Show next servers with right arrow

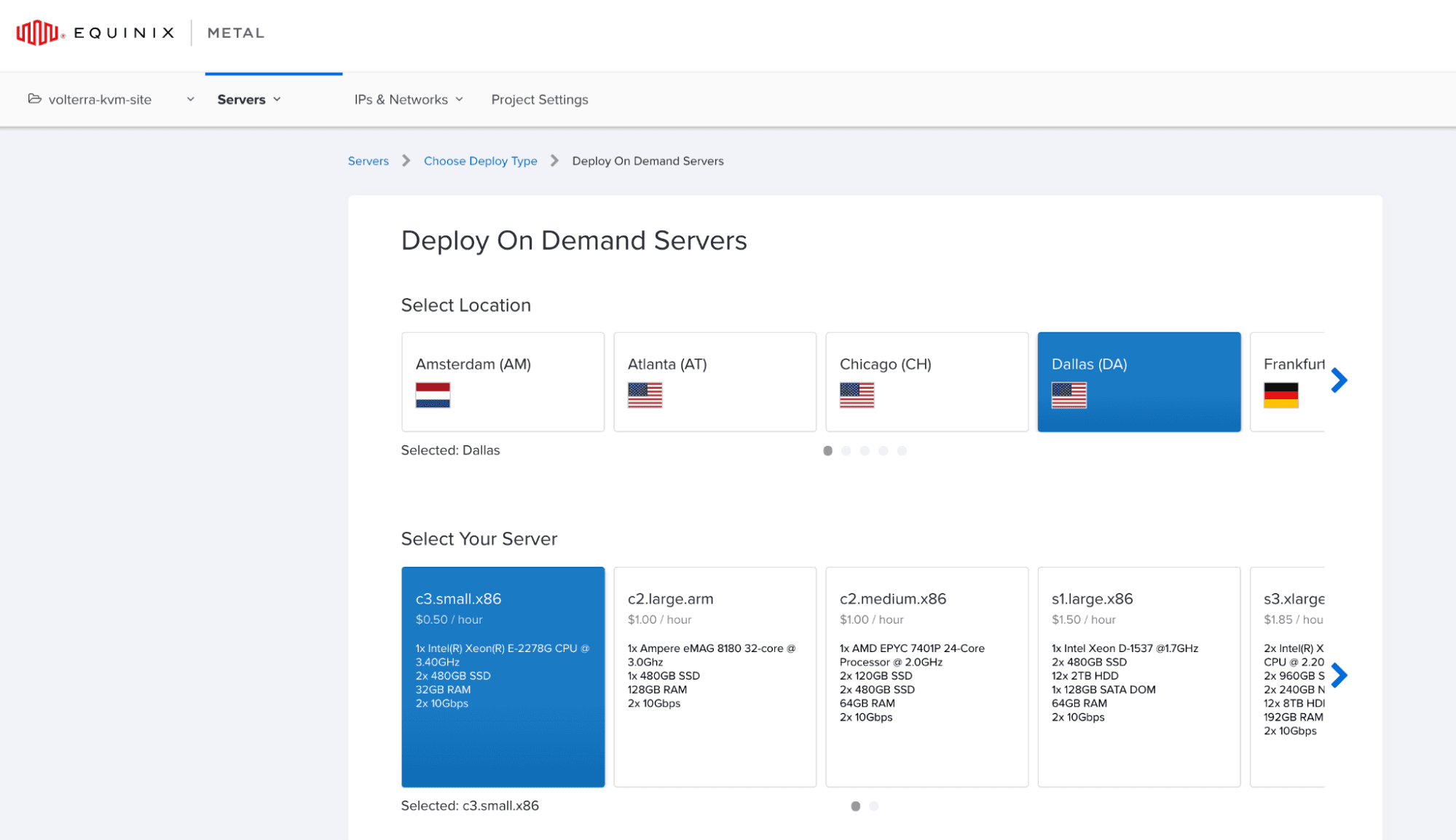click(1339, 675)
